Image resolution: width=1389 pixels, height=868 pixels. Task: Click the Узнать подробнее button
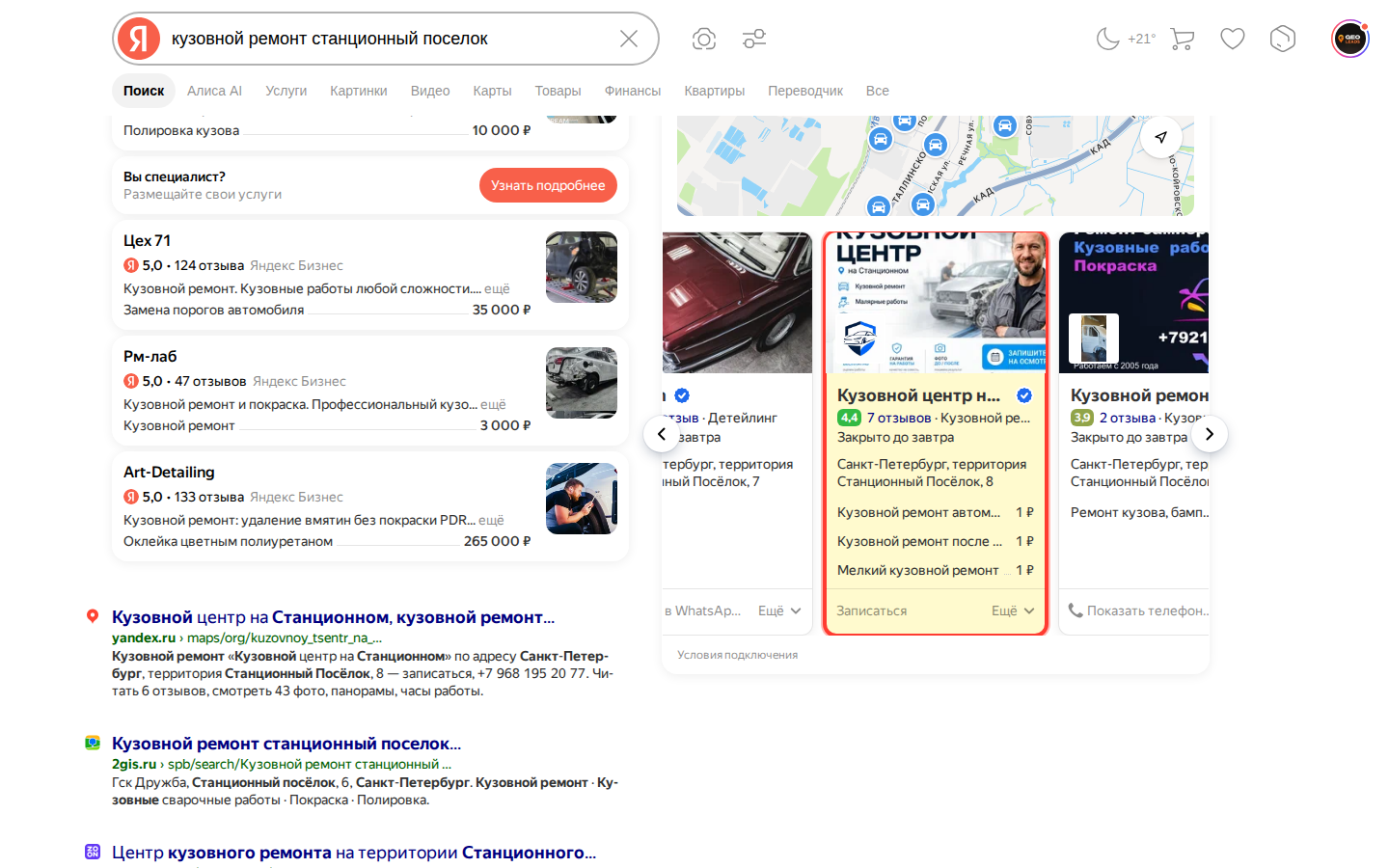click(x=548, y=185)
